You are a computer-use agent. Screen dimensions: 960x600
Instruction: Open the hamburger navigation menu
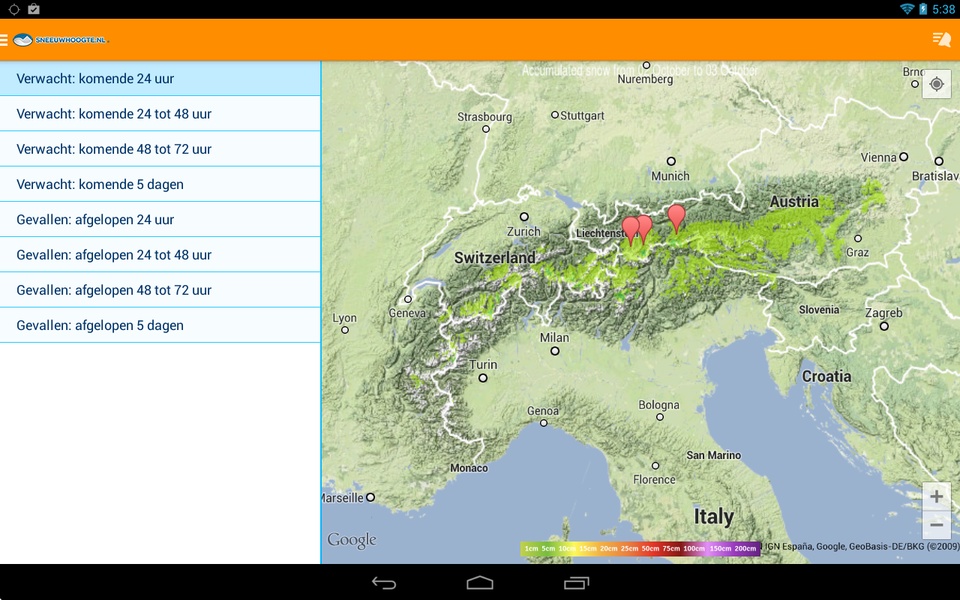(x=4, y=40)
